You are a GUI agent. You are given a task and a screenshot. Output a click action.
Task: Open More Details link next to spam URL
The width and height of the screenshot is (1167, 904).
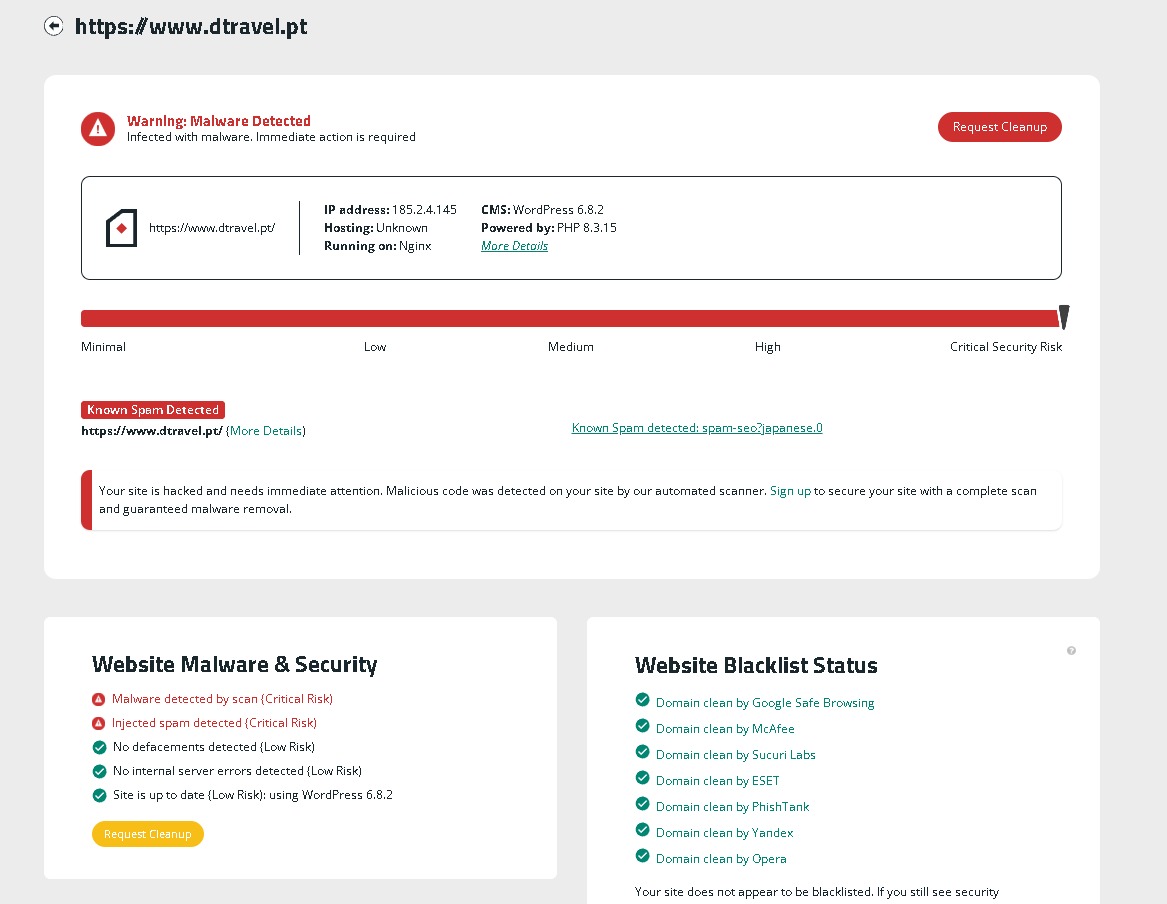click(x=266, y=431)
